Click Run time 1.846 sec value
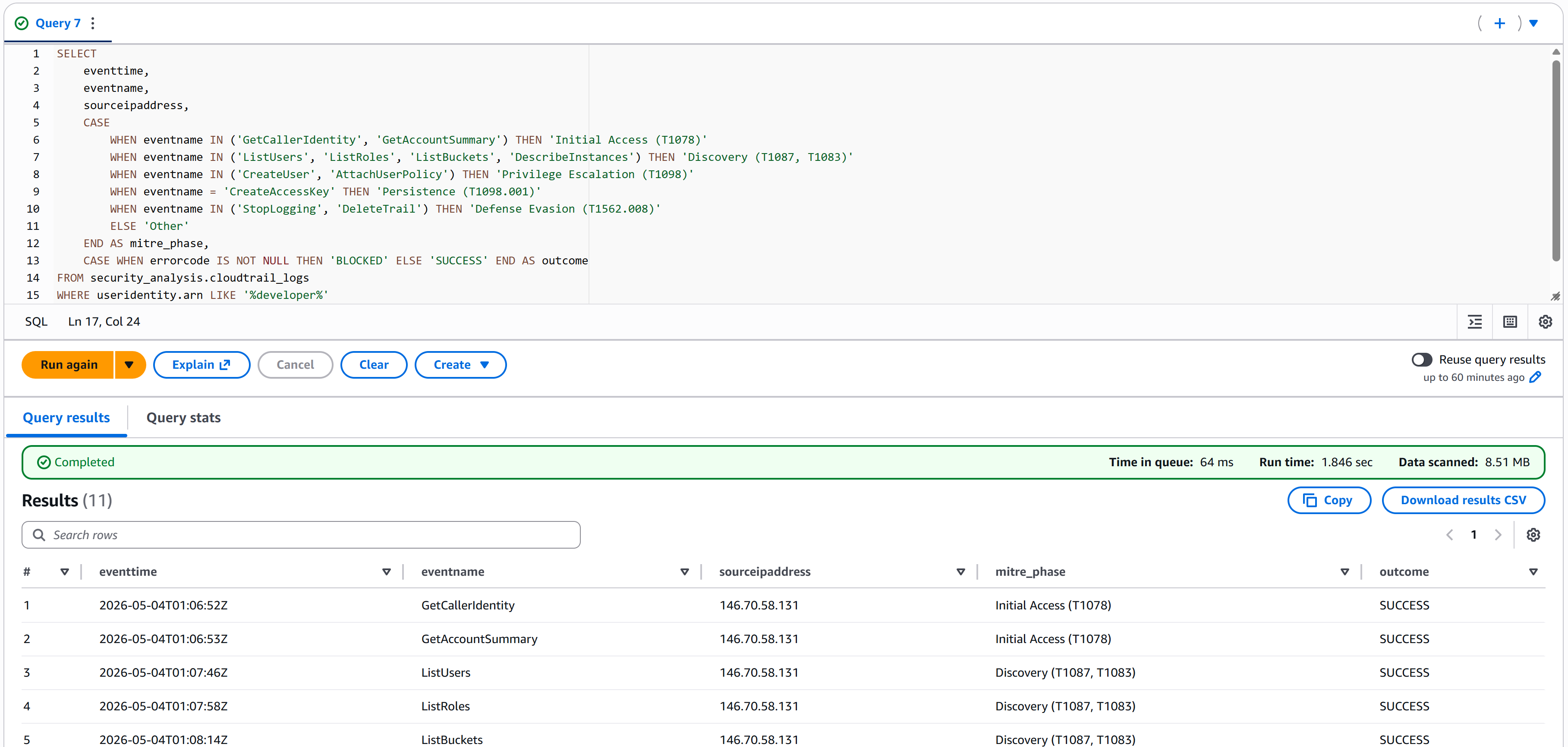The width and height of the screenshot is (1568, 747). [x=1346, y=462]
